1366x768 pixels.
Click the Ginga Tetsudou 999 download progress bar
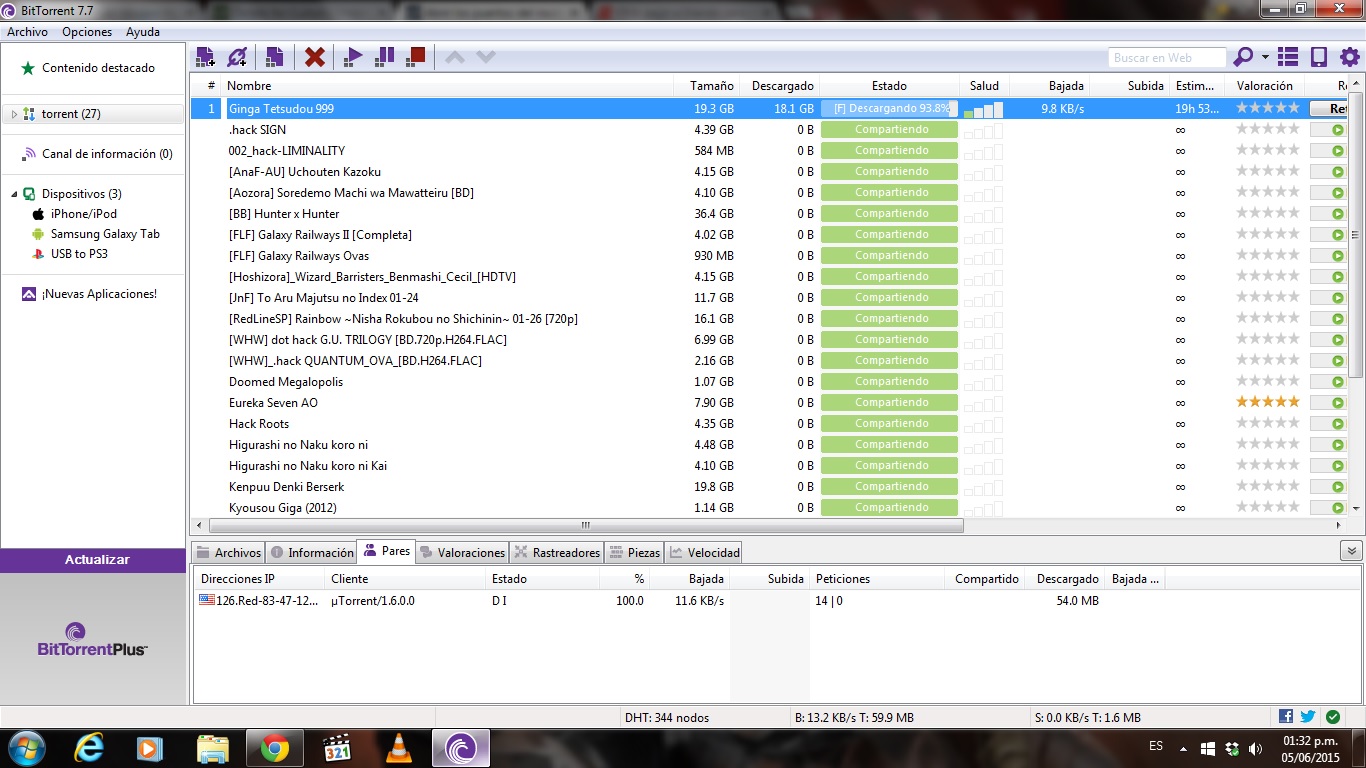point(889,108)
